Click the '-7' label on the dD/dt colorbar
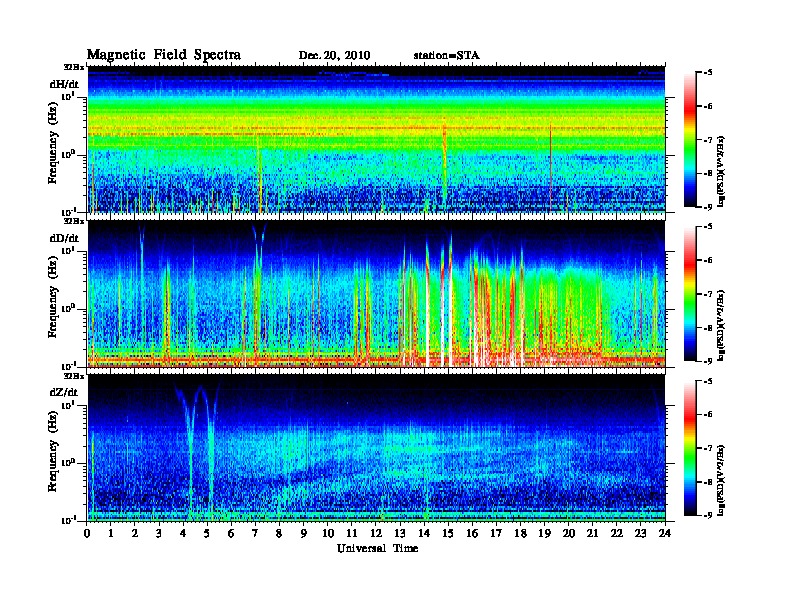The width and height of the screenshot is (792, 612). 707,294
